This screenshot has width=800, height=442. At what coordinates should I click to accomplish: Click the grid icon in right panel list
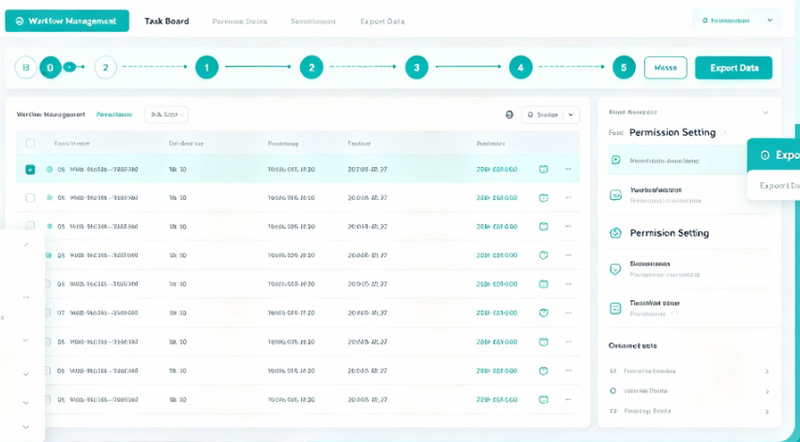[615, 308]
